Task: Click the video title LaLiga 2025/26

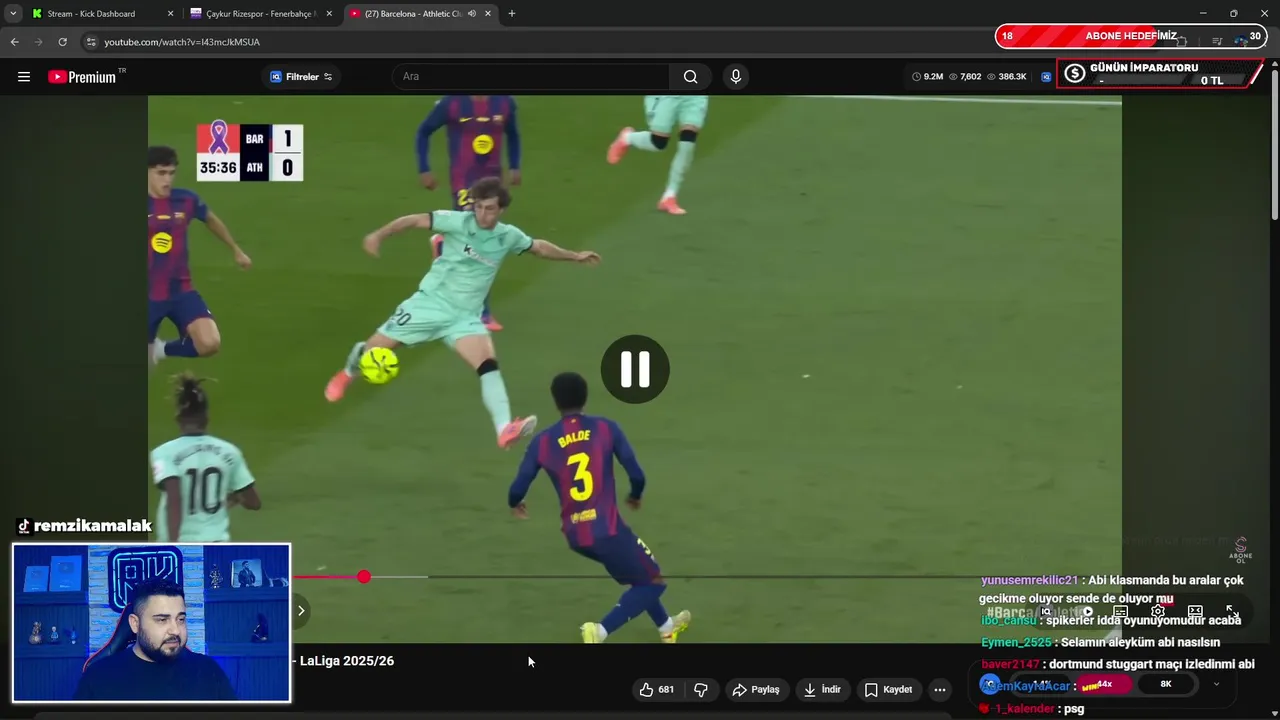Action: click(x=346, y=661)
